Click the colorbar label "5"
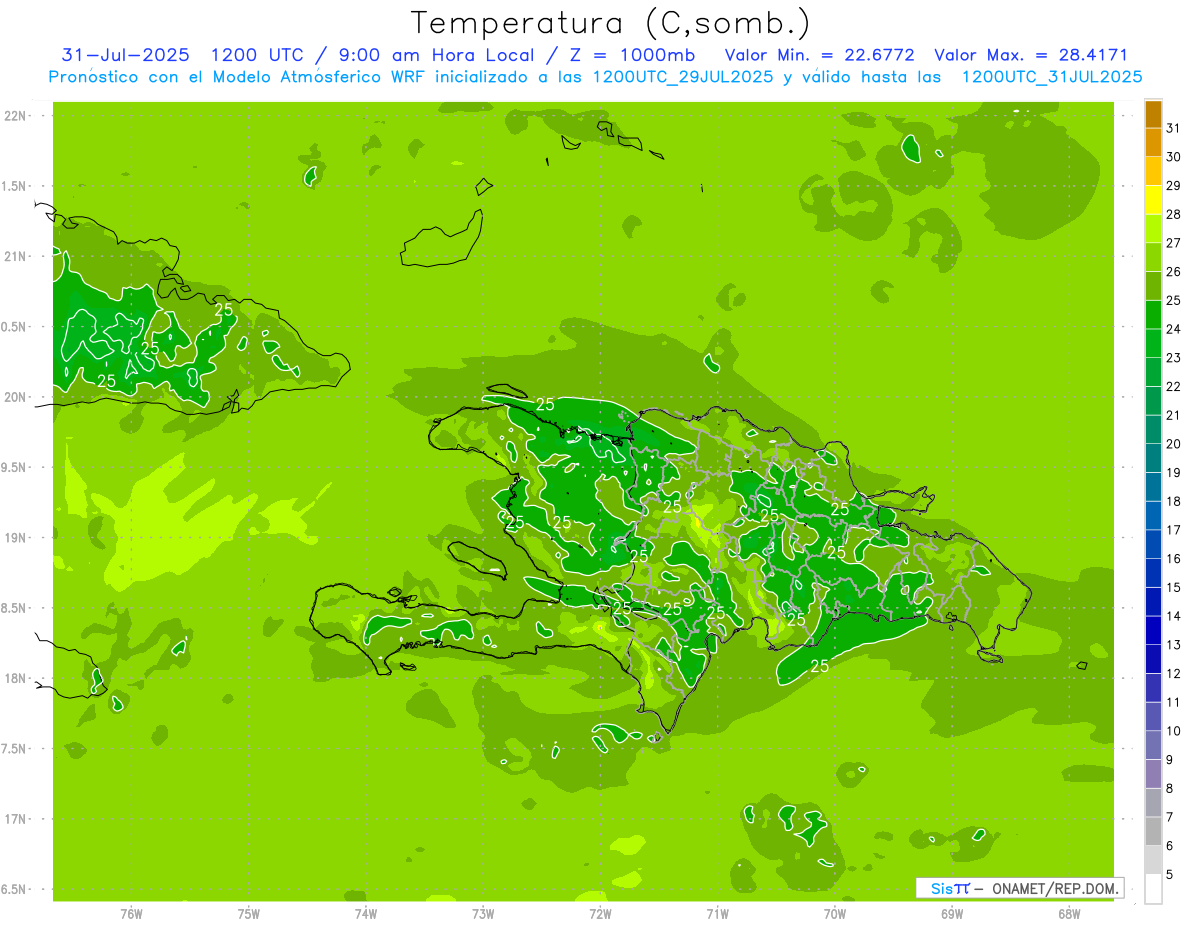This screenshot has width=1200, height=927. coord(1170,875)
